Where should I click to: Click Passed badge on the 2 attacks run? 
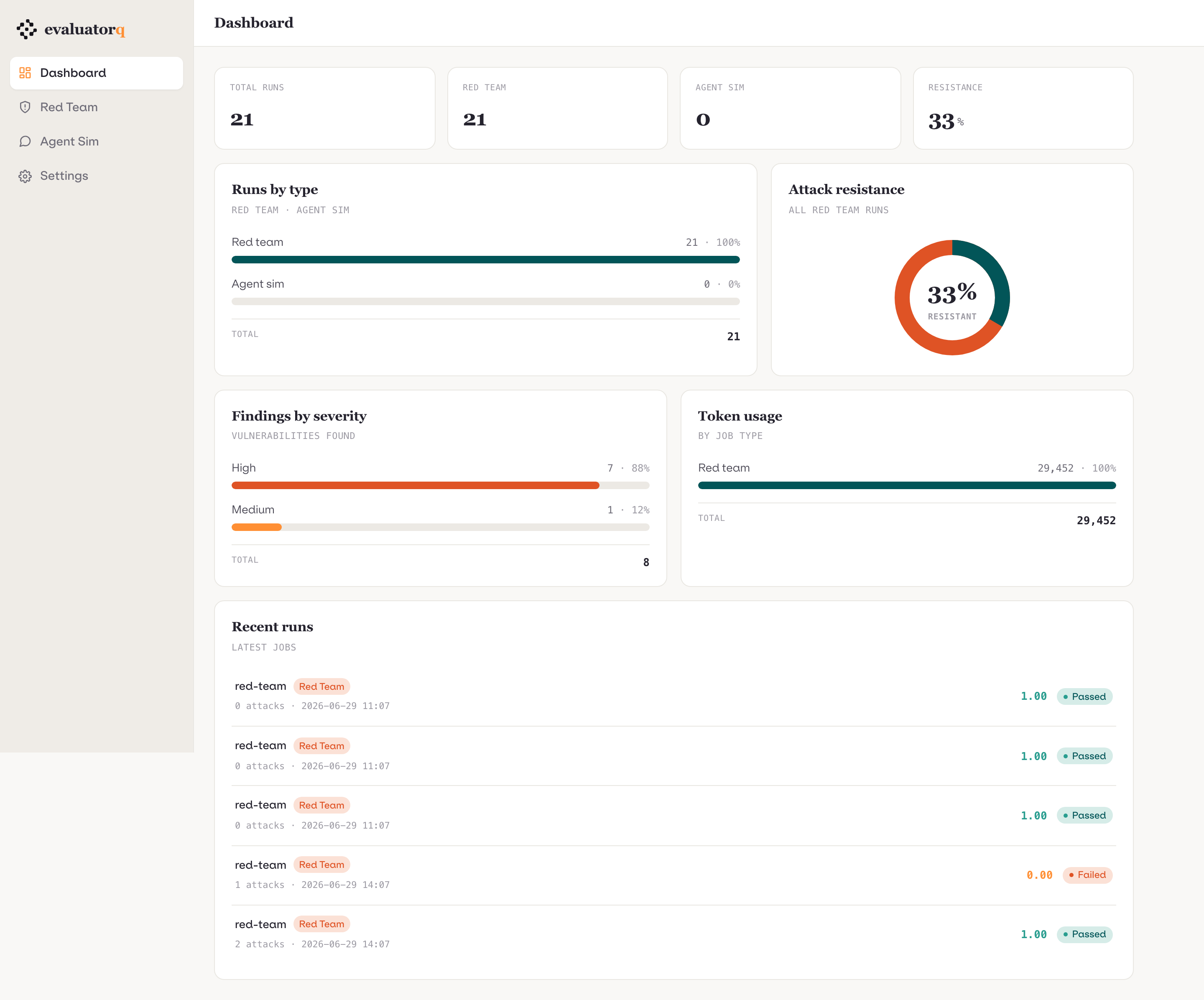pos(1085,935)
